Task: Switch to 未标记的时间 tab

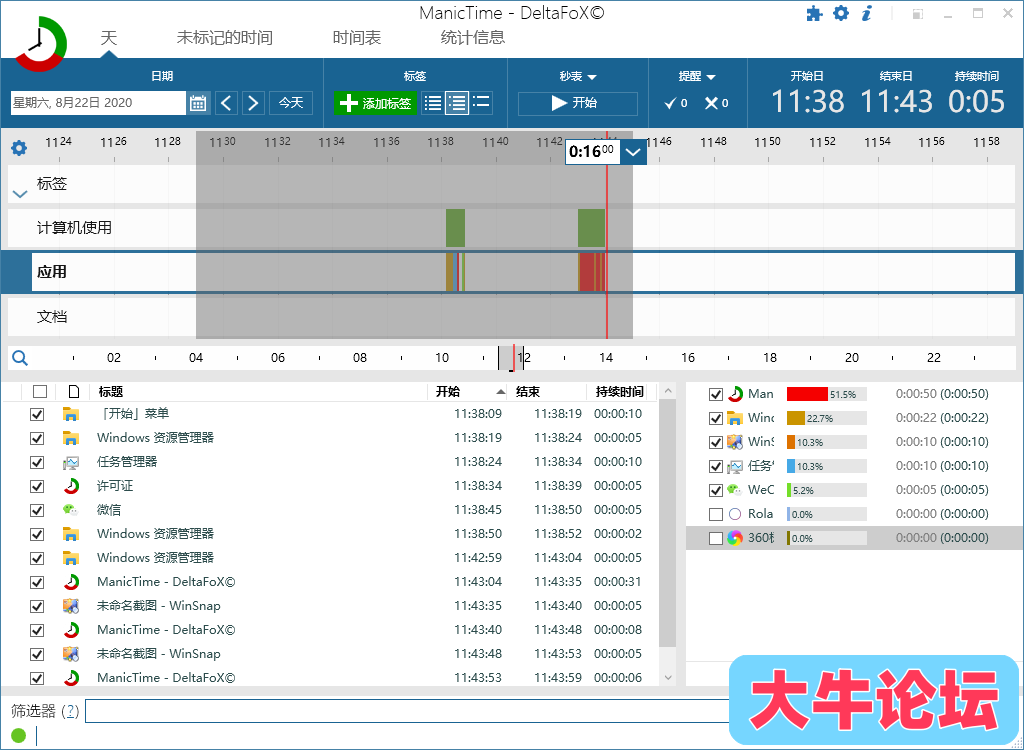Action: point(225,38)
